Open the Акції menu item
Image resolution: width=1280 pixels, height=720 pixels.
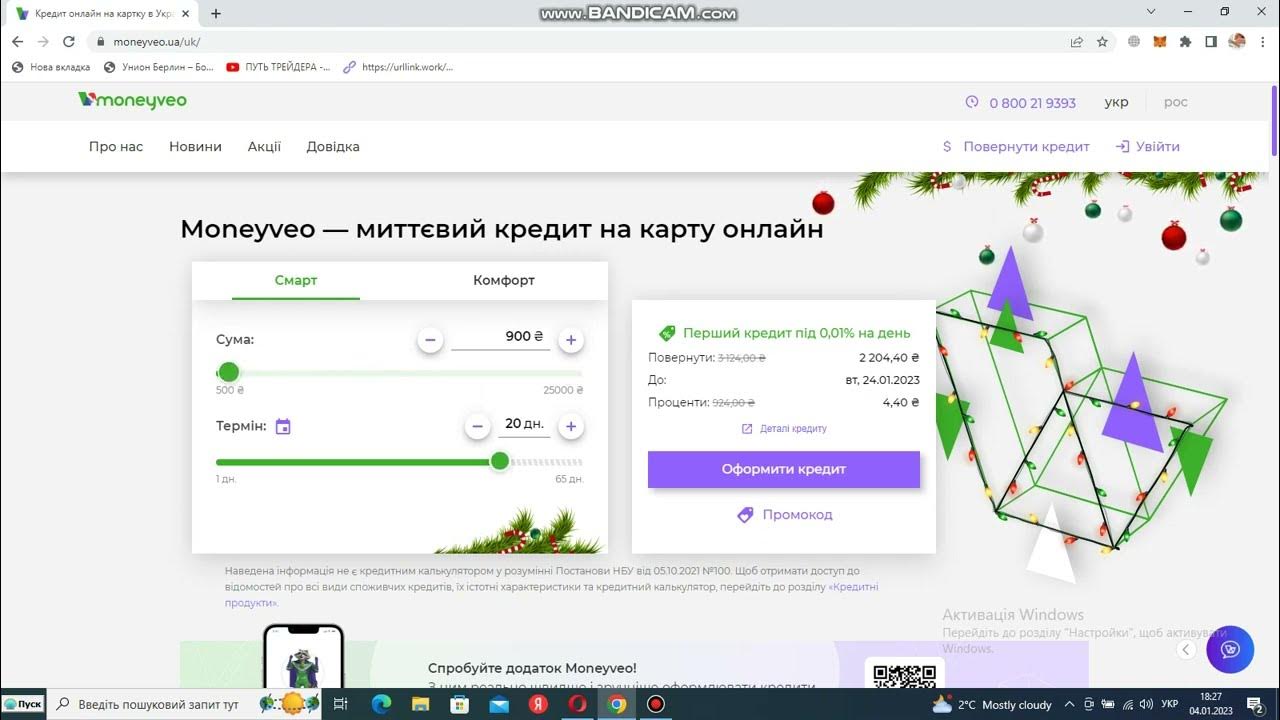coord(264,147)
